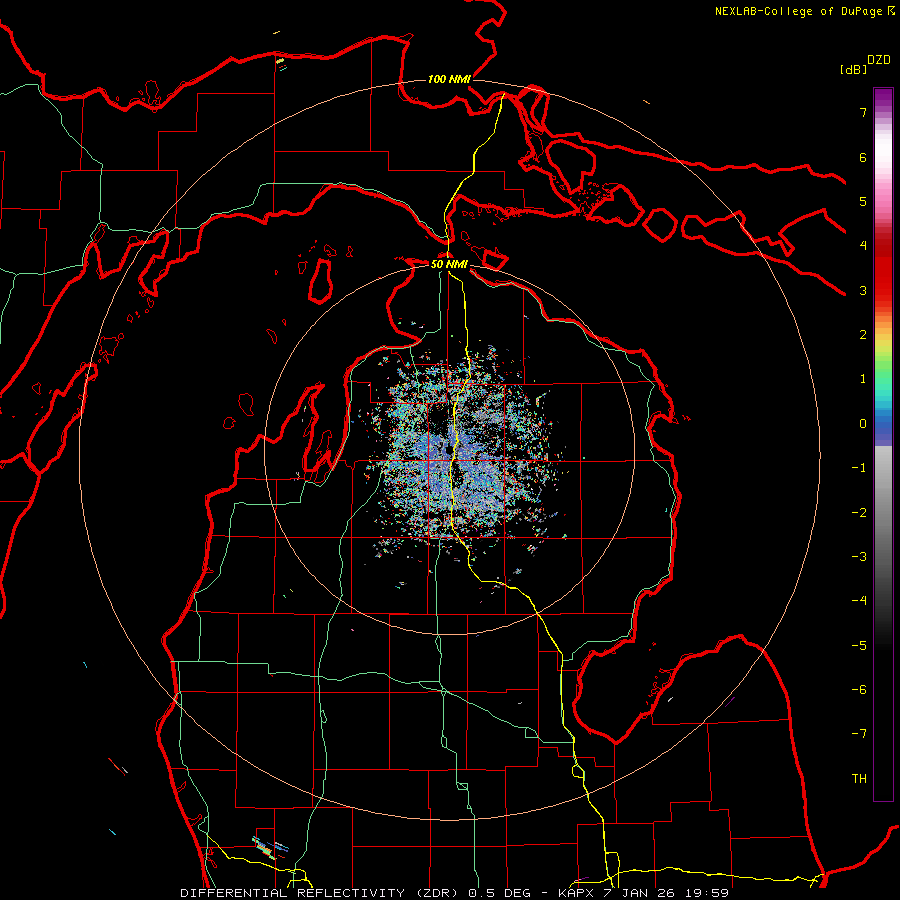The height and width of the screenshot is (900, 900).
Task: Click the 100 NMI range ring label
Action: click(x=449, y=79)
